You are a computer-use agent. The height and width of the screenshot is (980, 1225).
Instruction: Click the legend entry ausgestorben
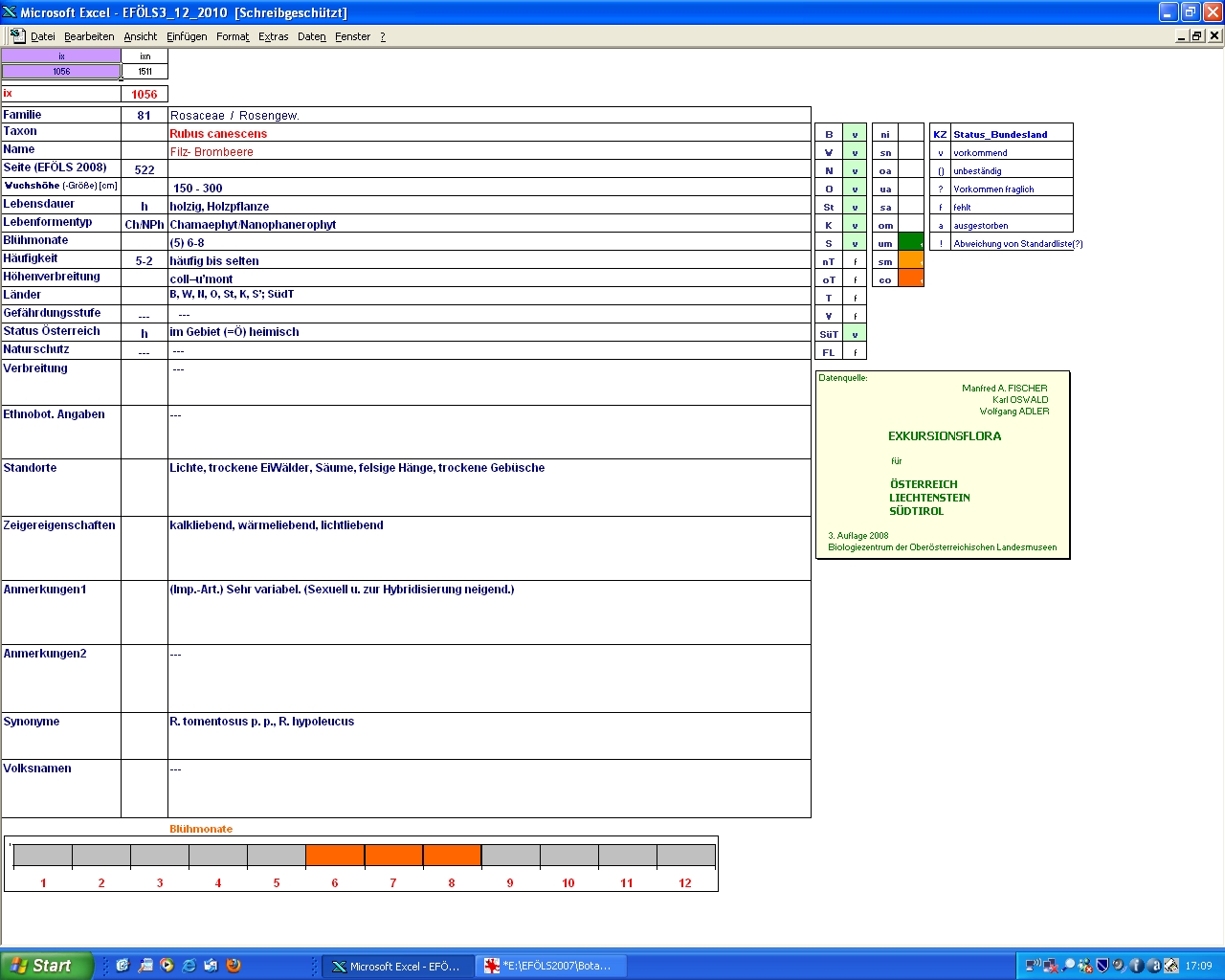[980, 225]
